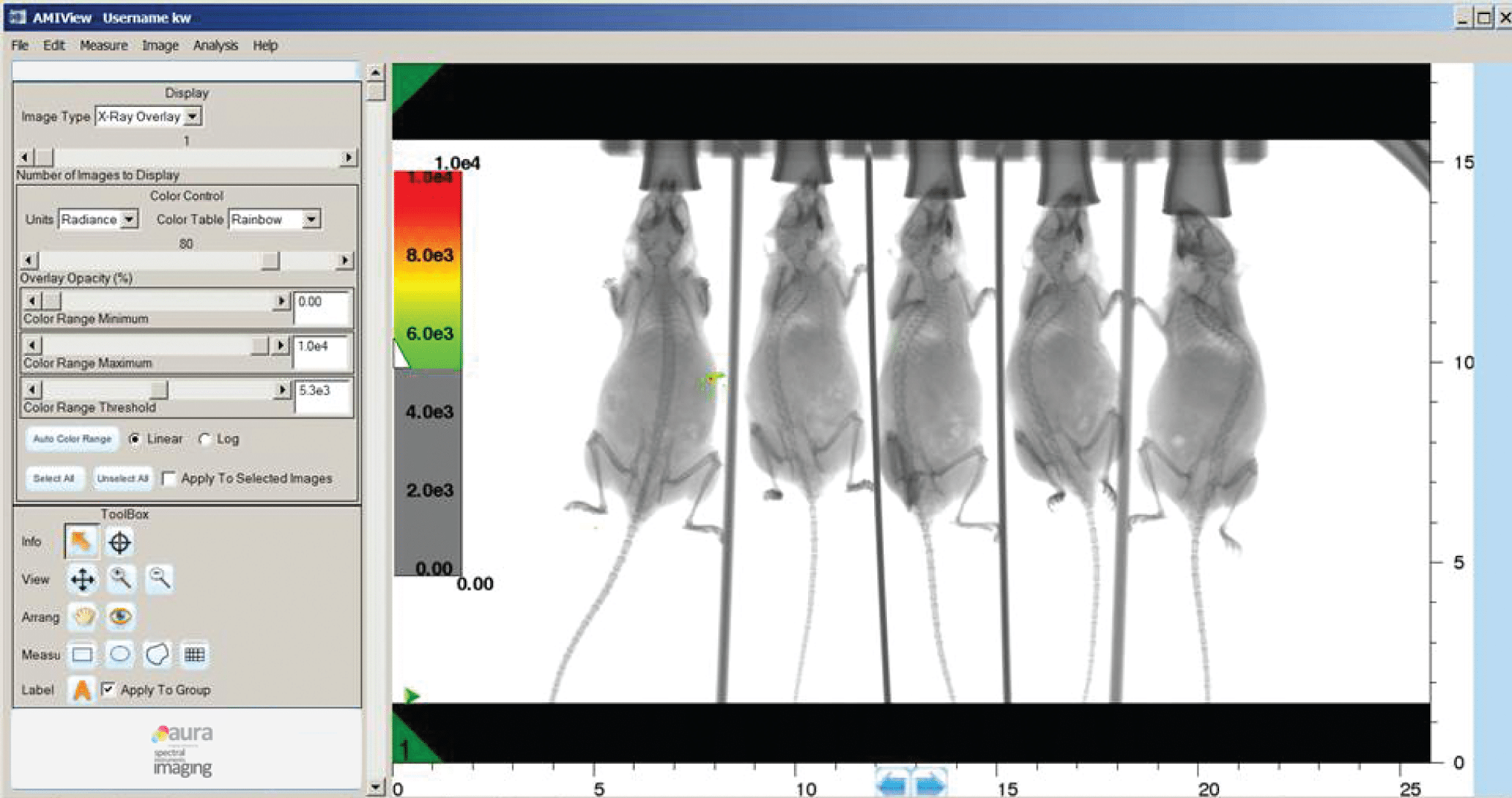
Task: Select the ellipse measurement tool
Action: click(119, 654)
